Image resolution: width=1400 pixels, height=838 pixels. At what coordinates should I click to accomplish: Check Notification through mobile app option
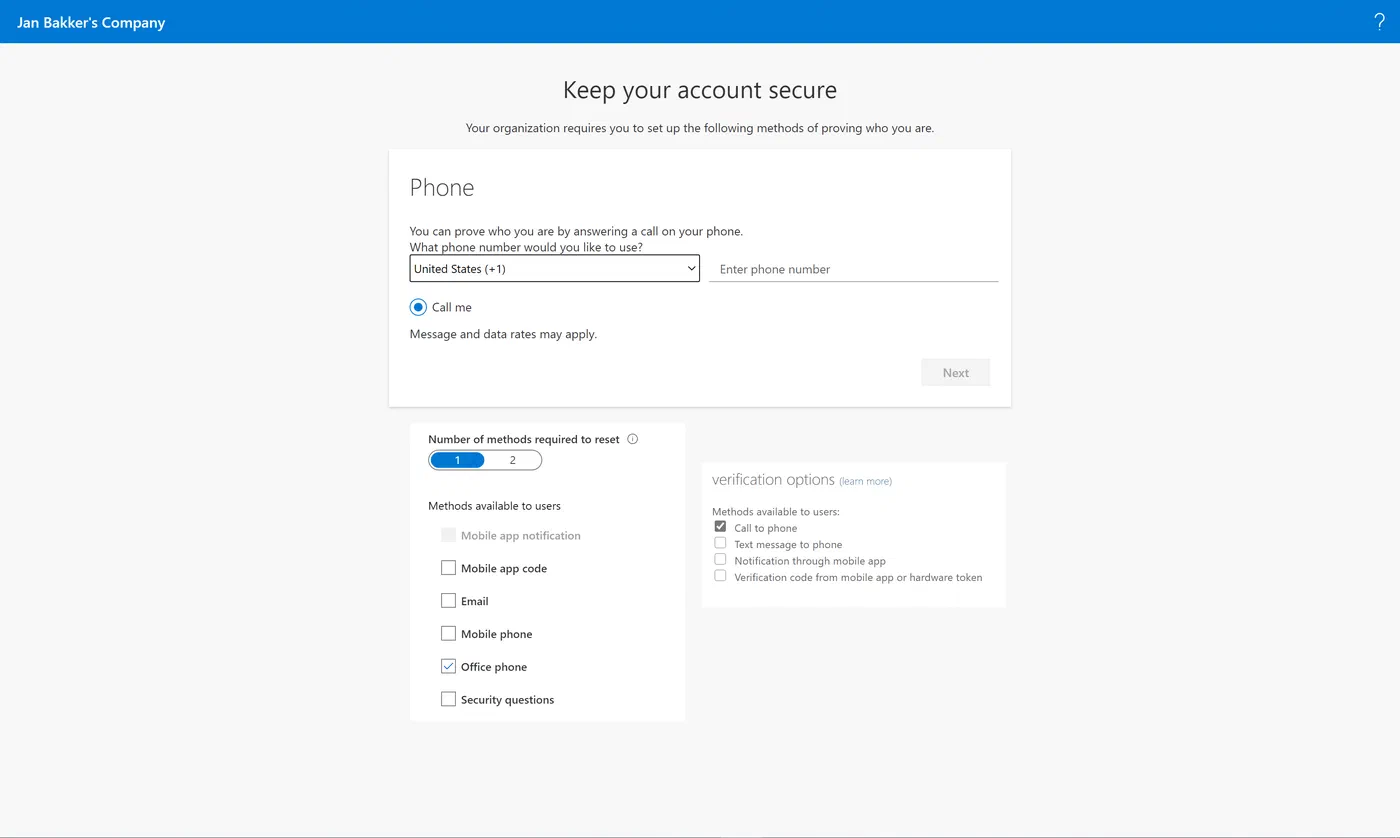tap(720, 560)
